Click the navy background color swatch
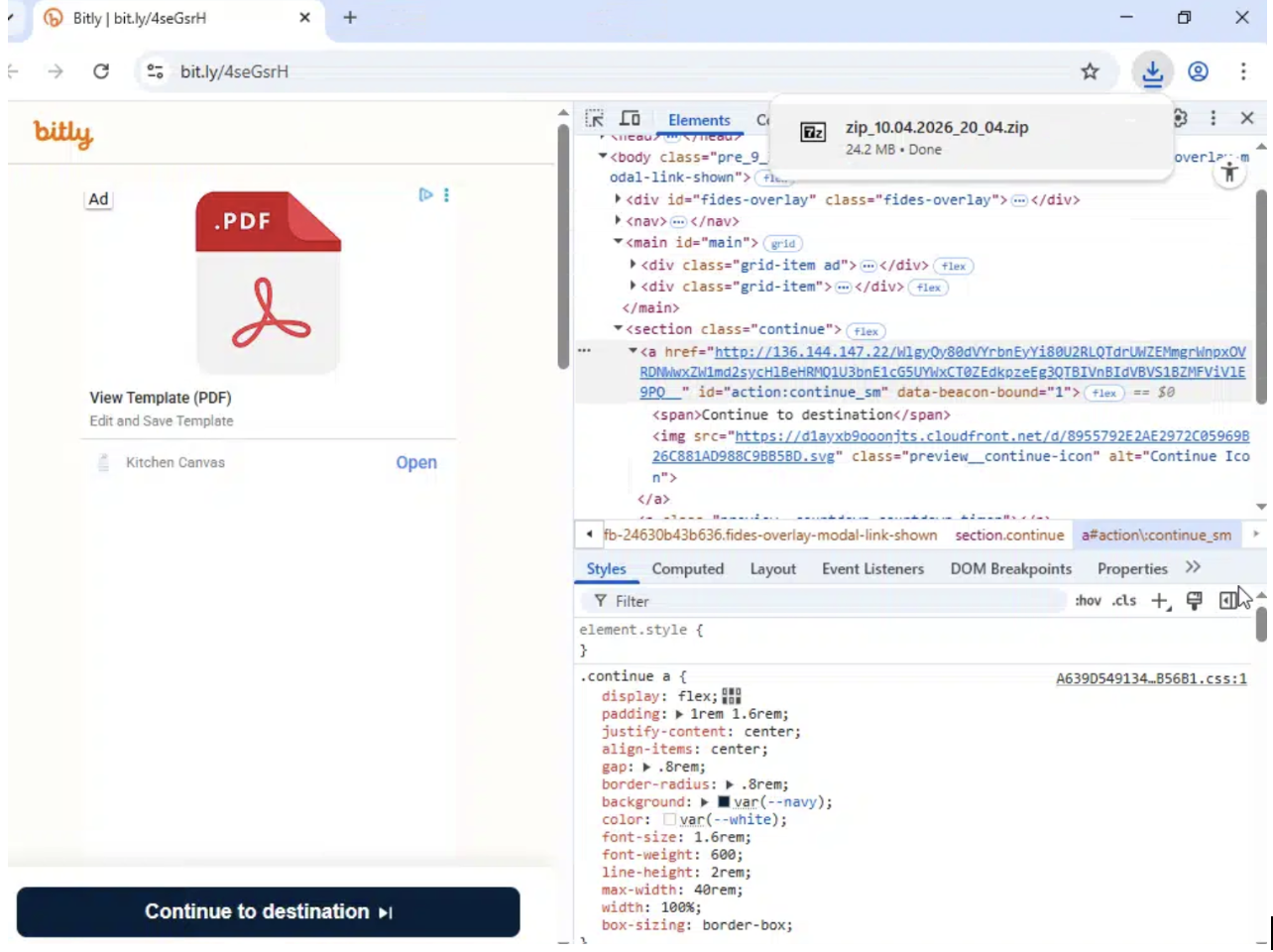 (723, 801)
